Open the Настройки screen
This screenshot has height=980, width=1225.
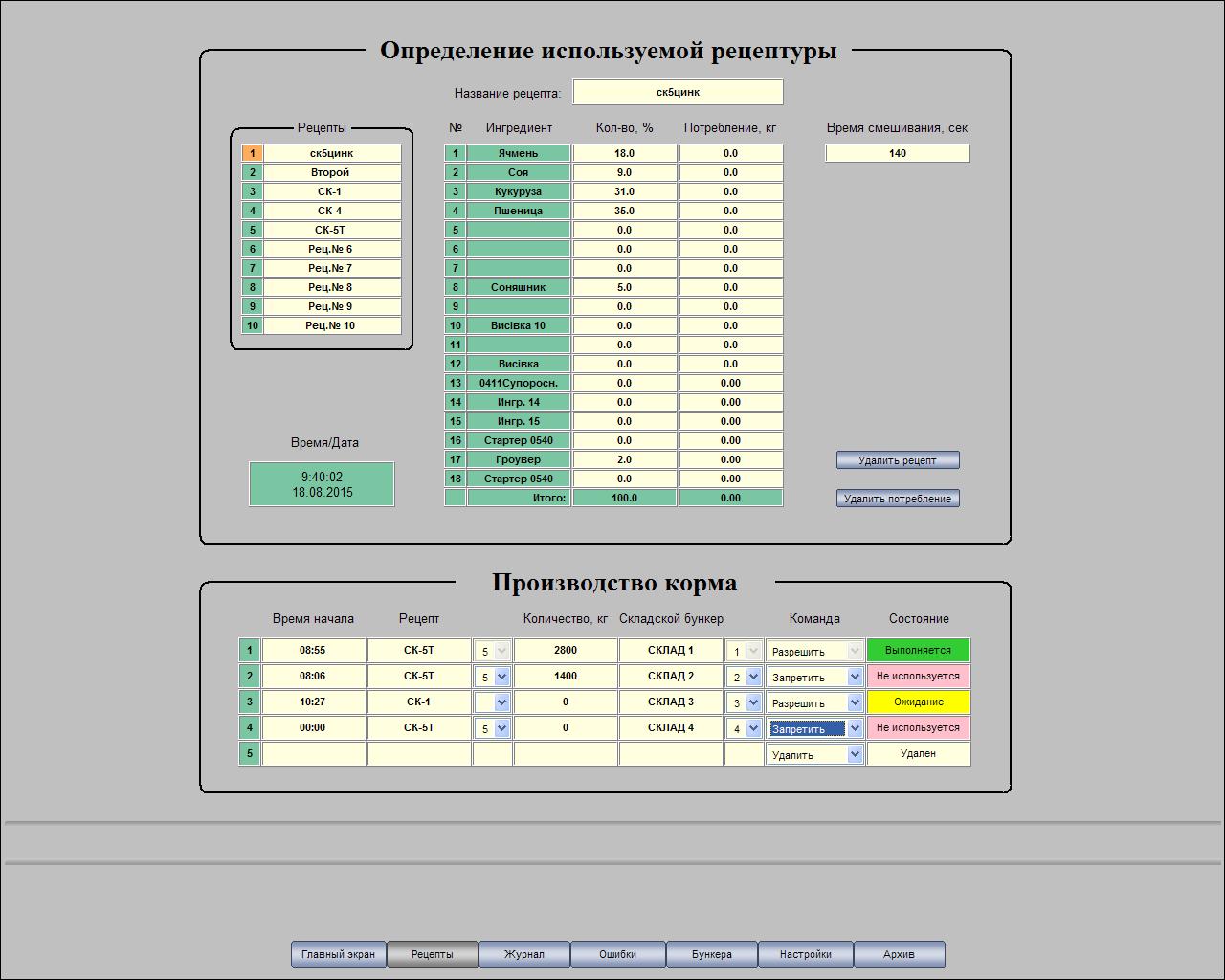click(805, 954)
